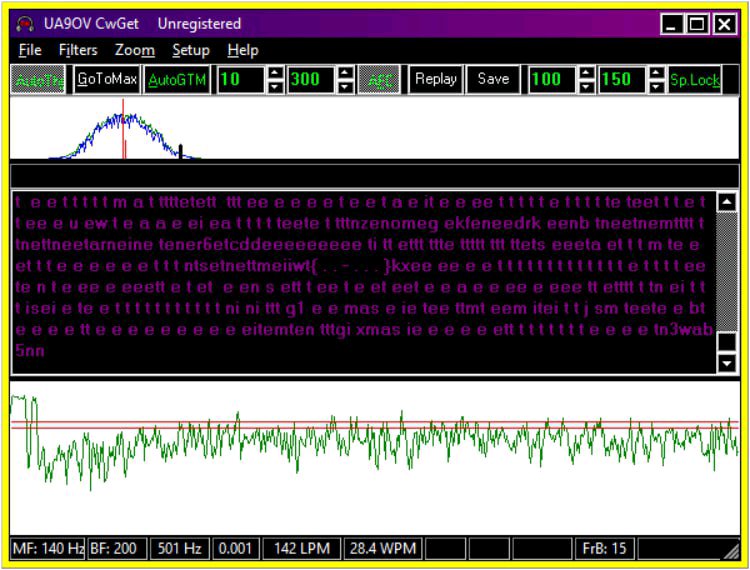Click the Replay button
The image size is (750, 570).
(436, 79)
